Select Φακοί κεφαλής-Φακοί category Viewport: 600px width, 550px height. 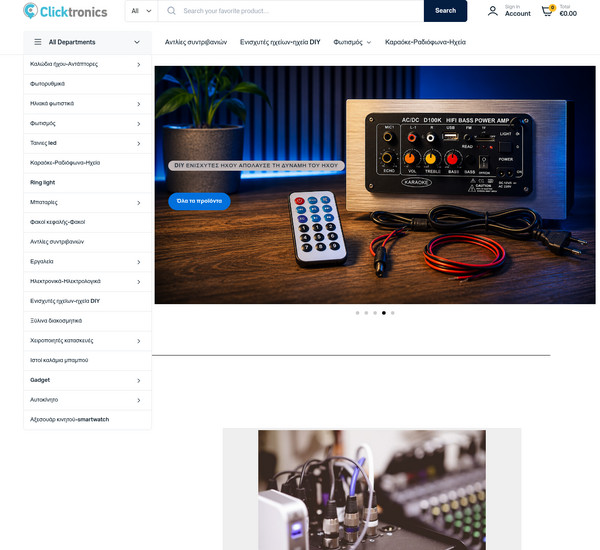[x=87, y=222]
